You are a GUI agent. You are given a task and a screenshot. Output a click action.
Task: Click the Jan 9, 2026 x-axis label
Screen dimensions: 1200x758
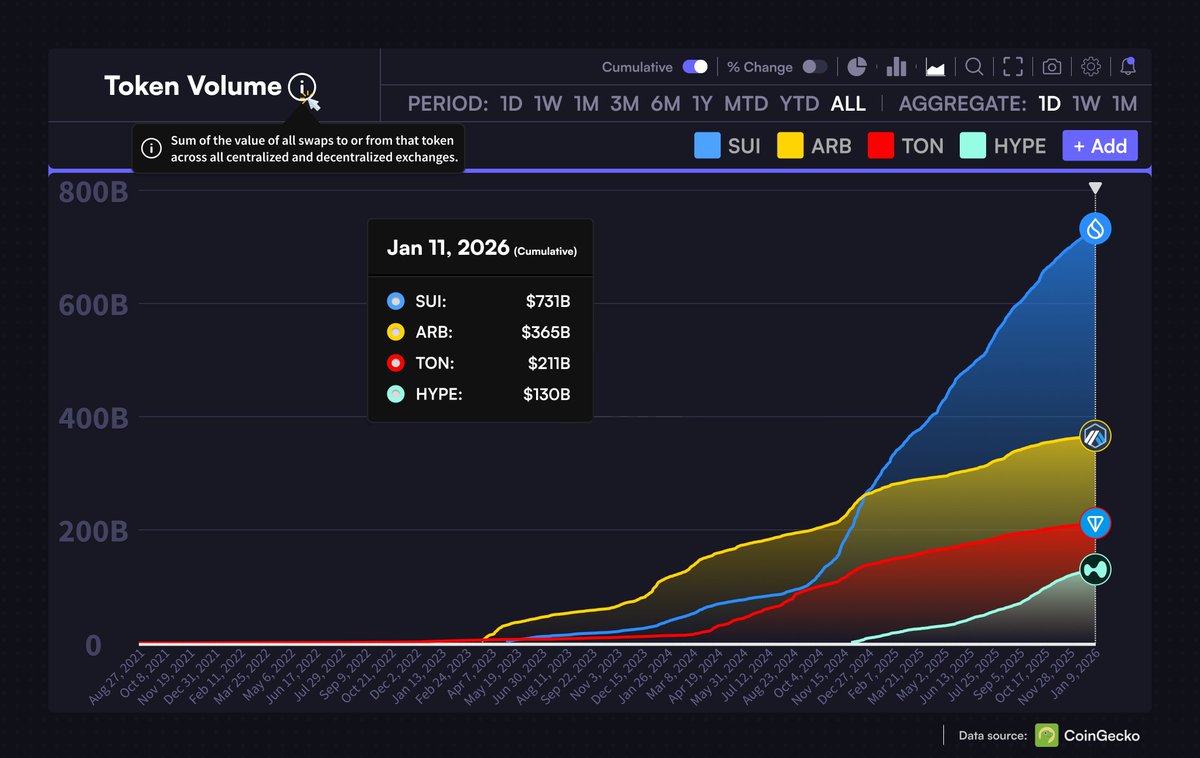tap(1076, 676)
